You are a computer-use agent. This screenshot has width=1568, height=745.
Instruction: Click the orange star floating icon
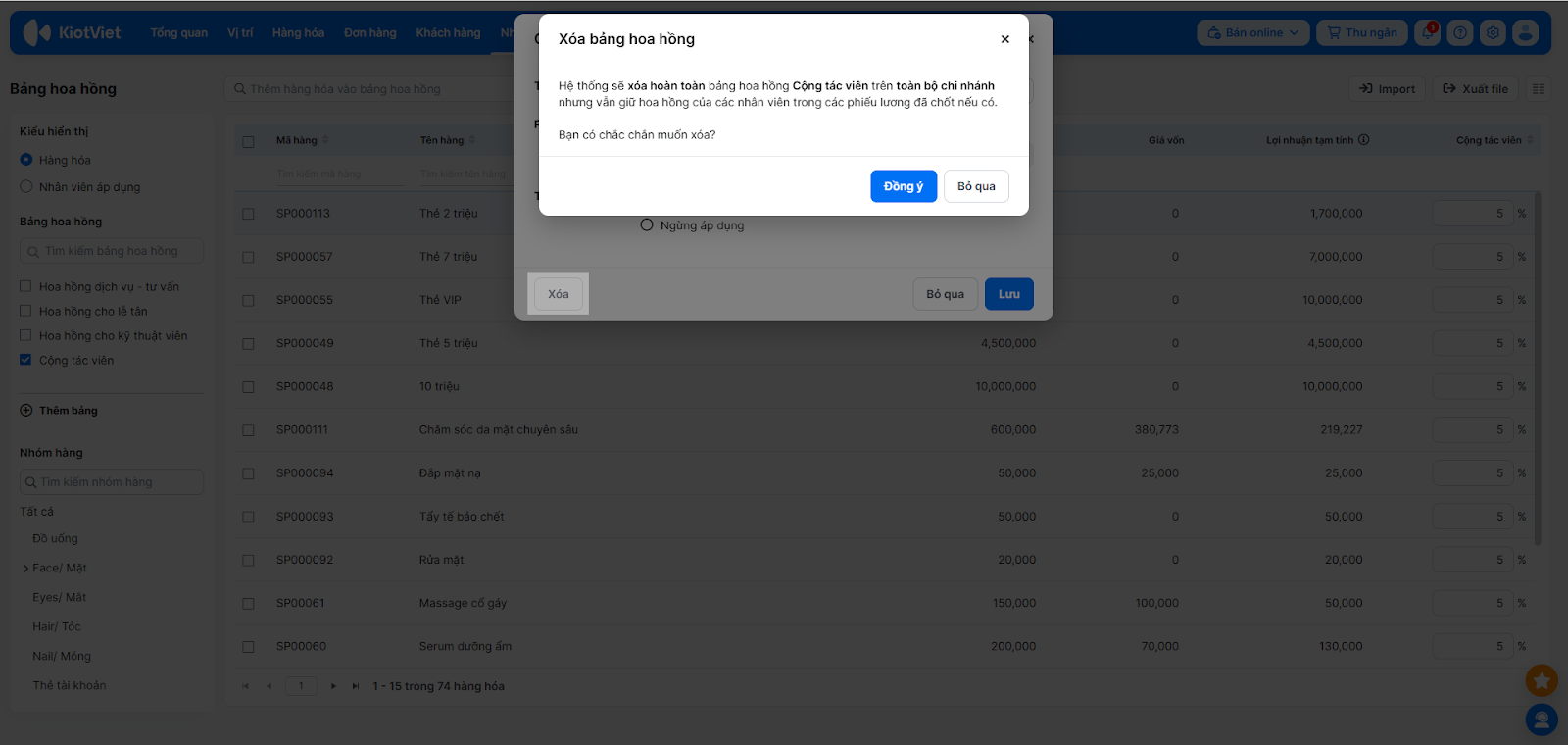[x=1542, y=679]
